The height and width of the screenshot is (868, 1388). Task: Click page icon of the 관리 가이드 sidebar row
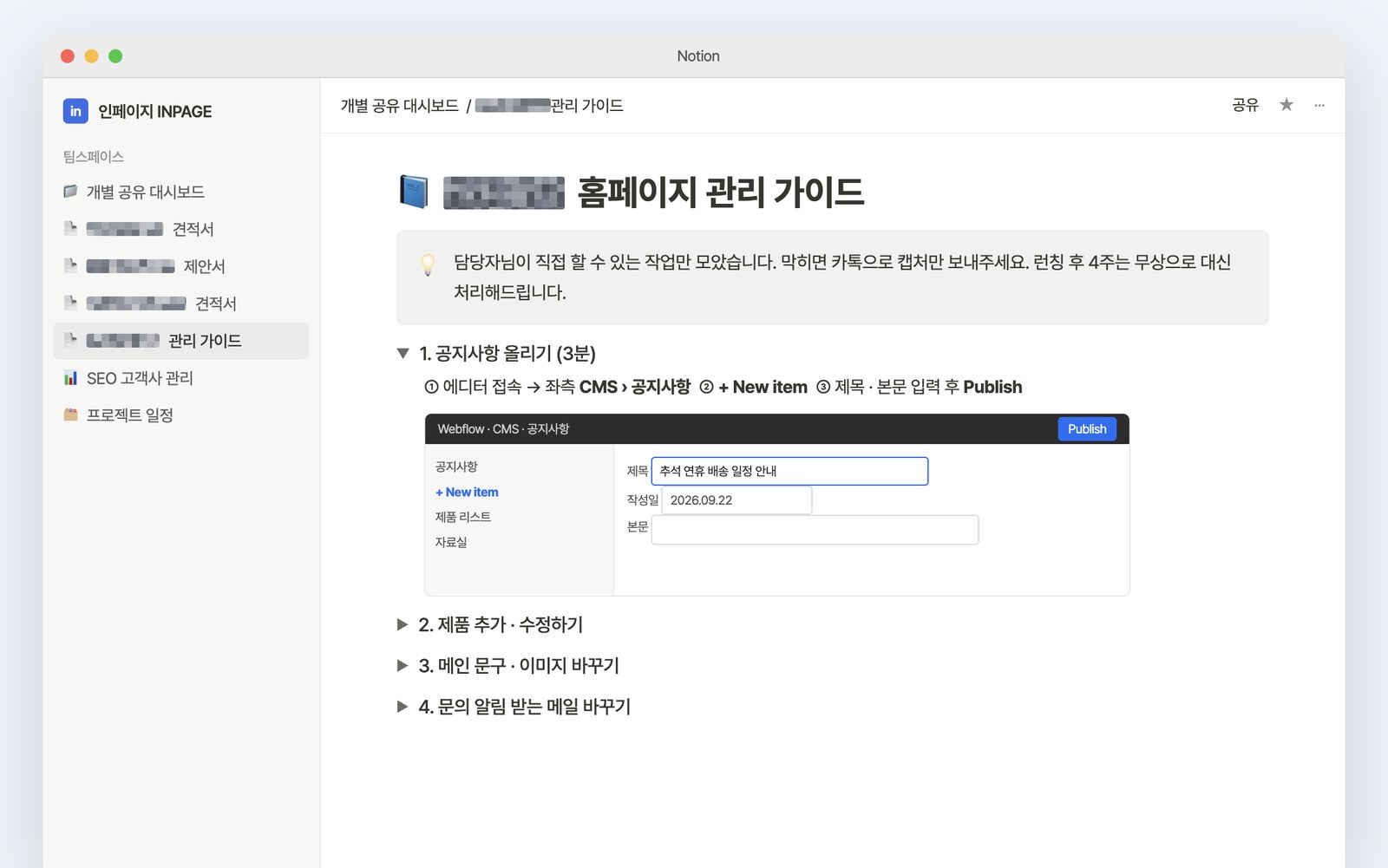(x=70, y=340)
